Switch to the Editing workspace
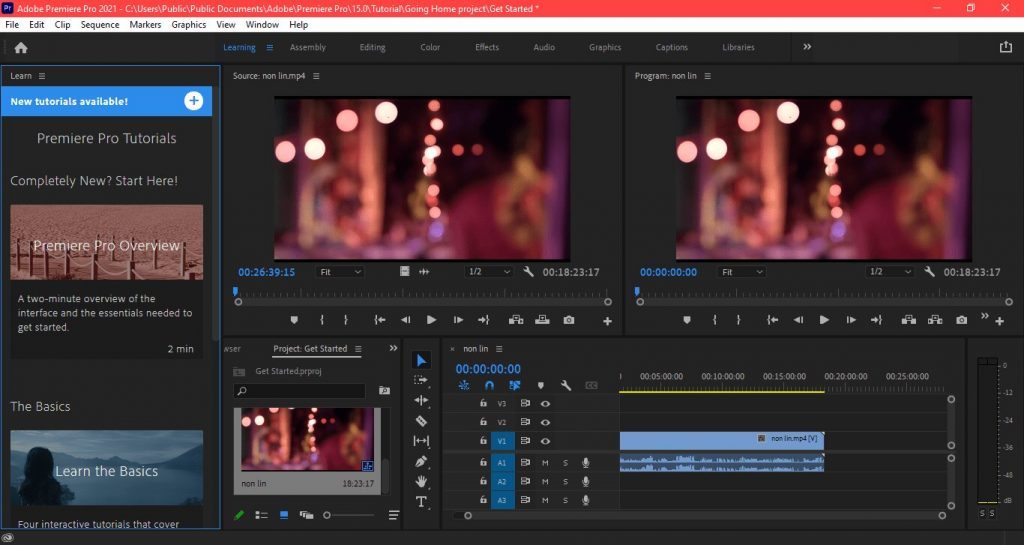Image resolution: width=1024 pixels, height=545 pixels. 372,47
